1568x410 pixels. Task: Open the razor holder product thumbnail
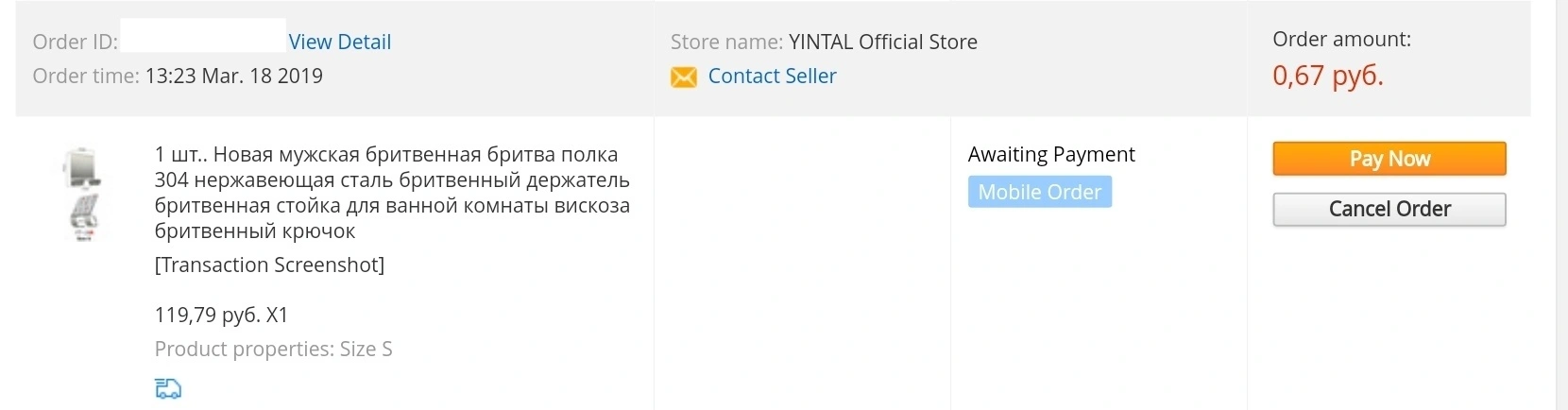(83, 194)
